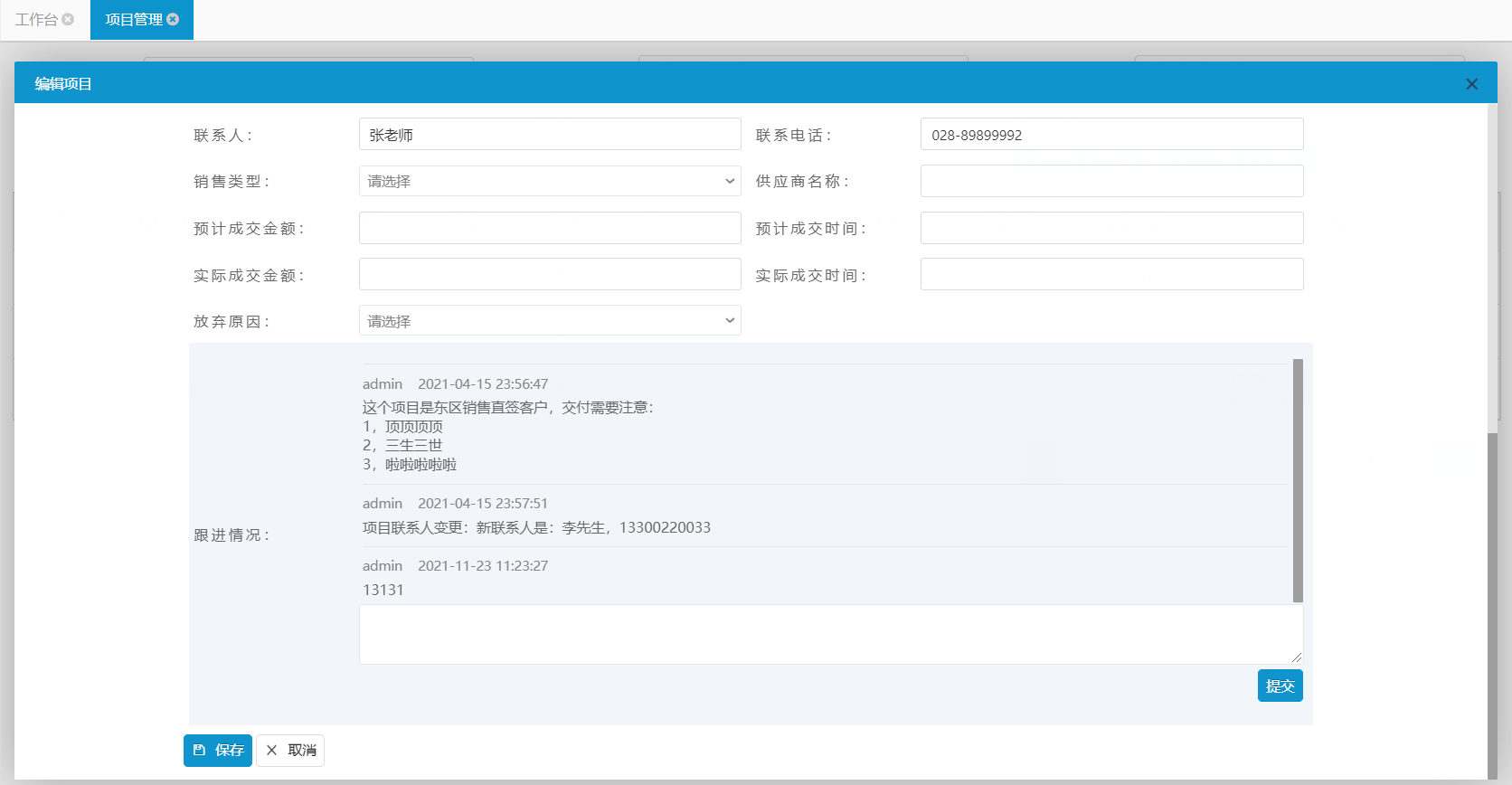Open the 销售类型 dropdown
Image resolution: width=1512 pixels, height=785 pixels.
pyautogui.click(x=550, y=181)
